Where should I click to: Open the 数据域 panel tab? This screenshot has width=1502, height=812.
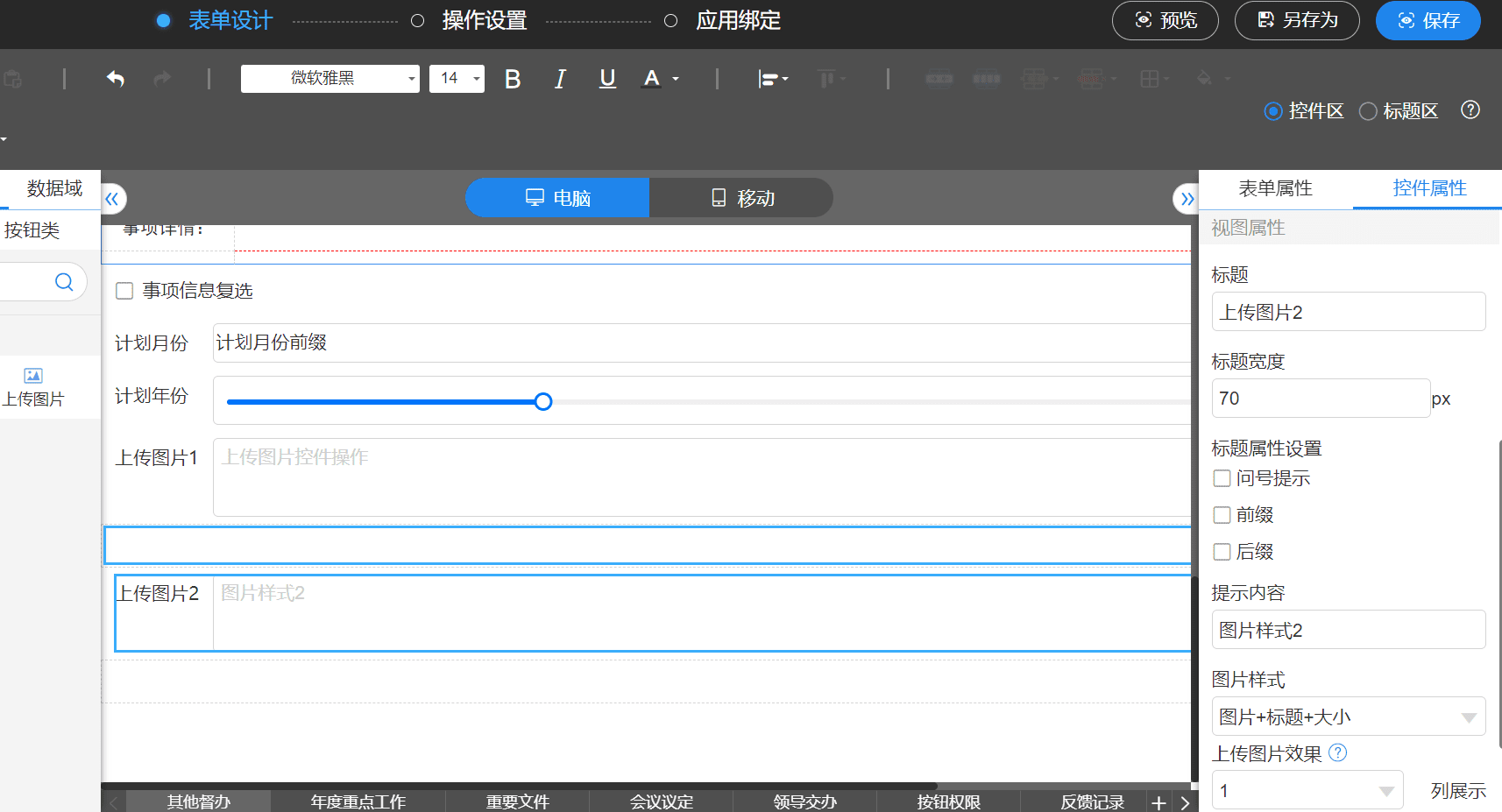click(53, 188)
